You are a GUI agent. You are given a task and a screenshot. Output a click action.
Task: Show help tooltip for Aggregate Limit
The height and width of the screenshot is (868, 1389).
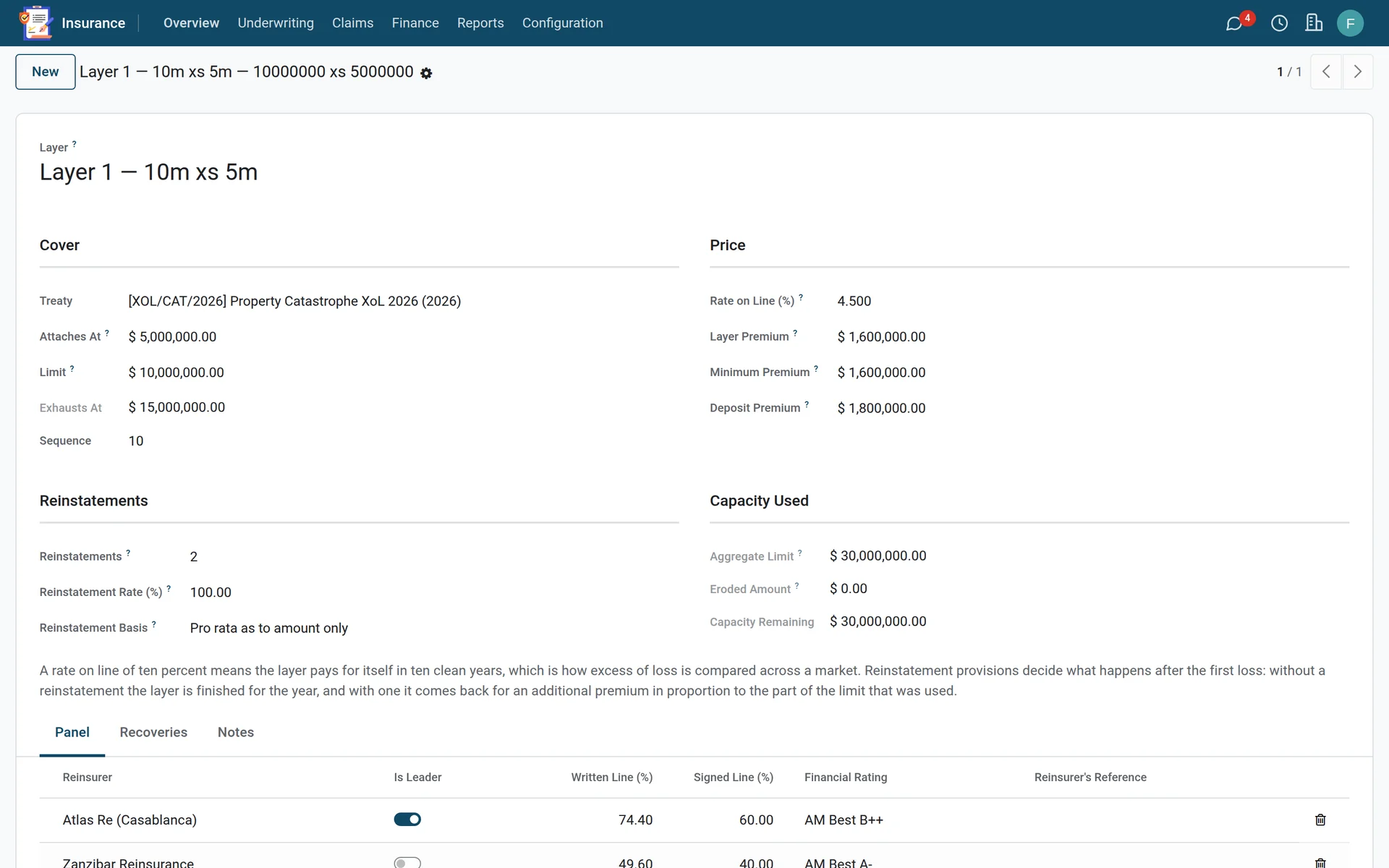[x=799, y=553]
